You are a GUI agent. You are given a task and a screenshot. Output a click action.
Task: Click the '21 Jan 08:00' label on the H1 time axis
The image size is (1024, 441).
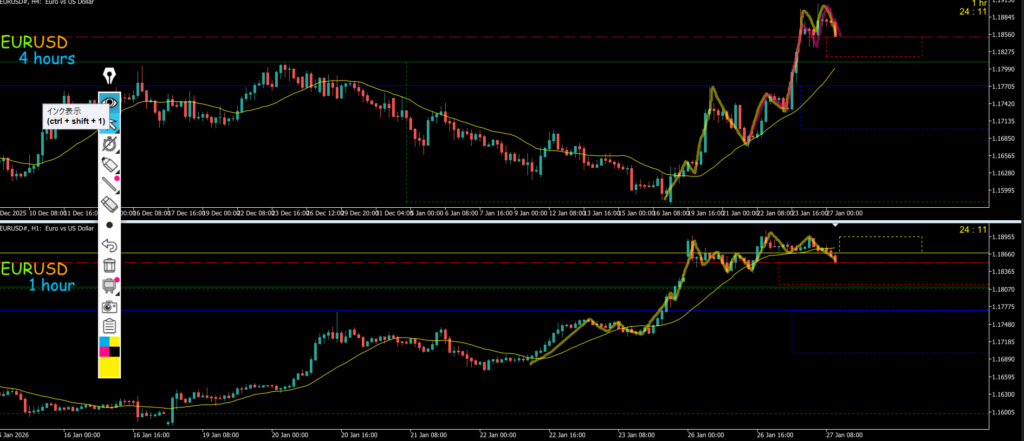[427, 434]
